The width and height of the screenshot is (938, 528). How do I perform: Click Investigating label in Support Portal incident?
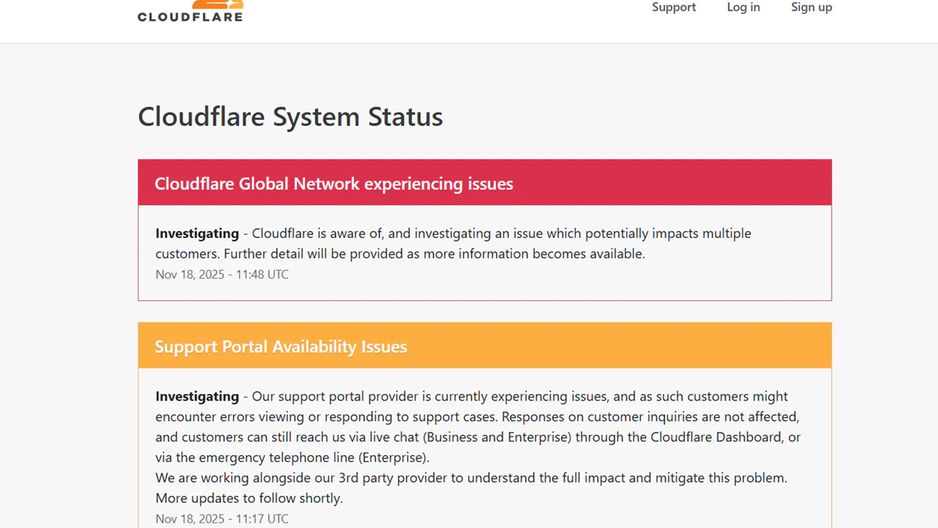(197, 396)
